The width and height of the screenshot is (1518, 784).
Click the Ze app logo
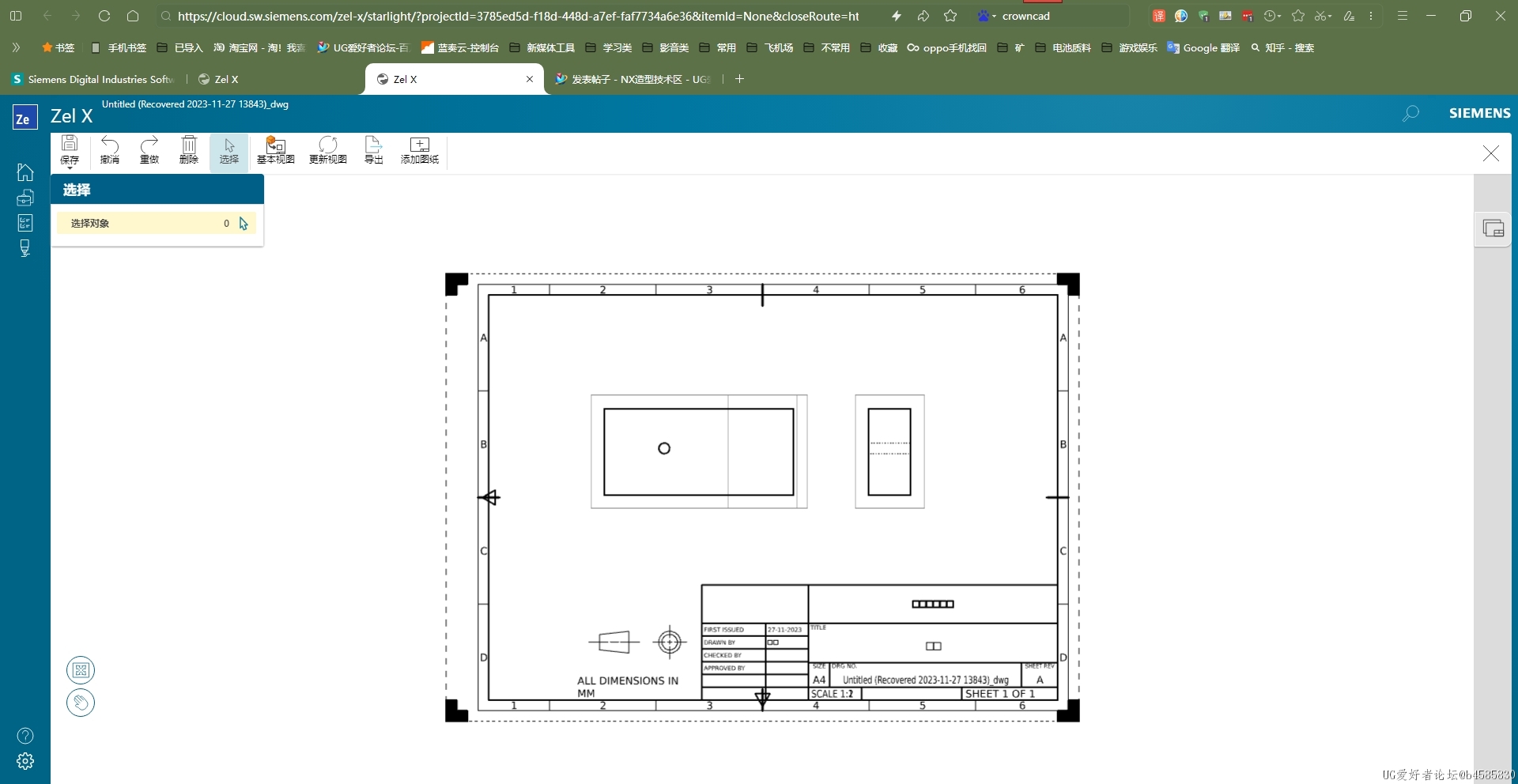(x=25, y=117)
